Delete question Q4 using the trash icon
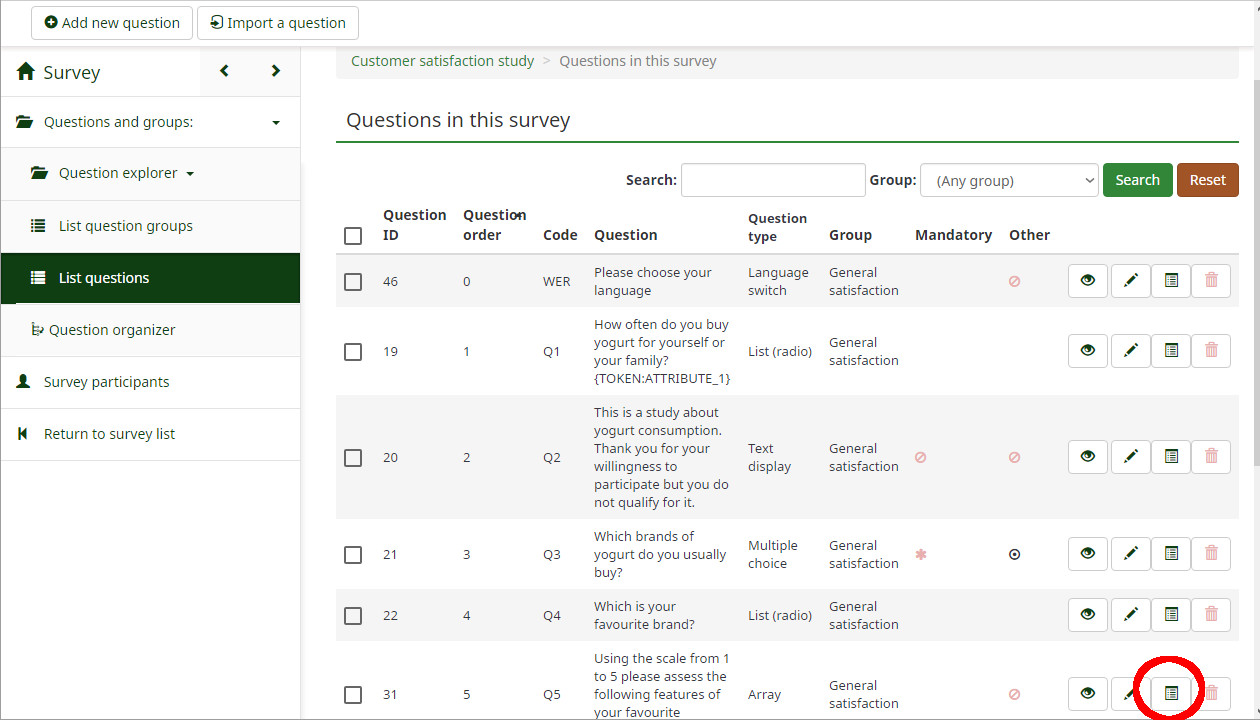The height and width of the screenshot is (720, 1260). (1211, 614)
